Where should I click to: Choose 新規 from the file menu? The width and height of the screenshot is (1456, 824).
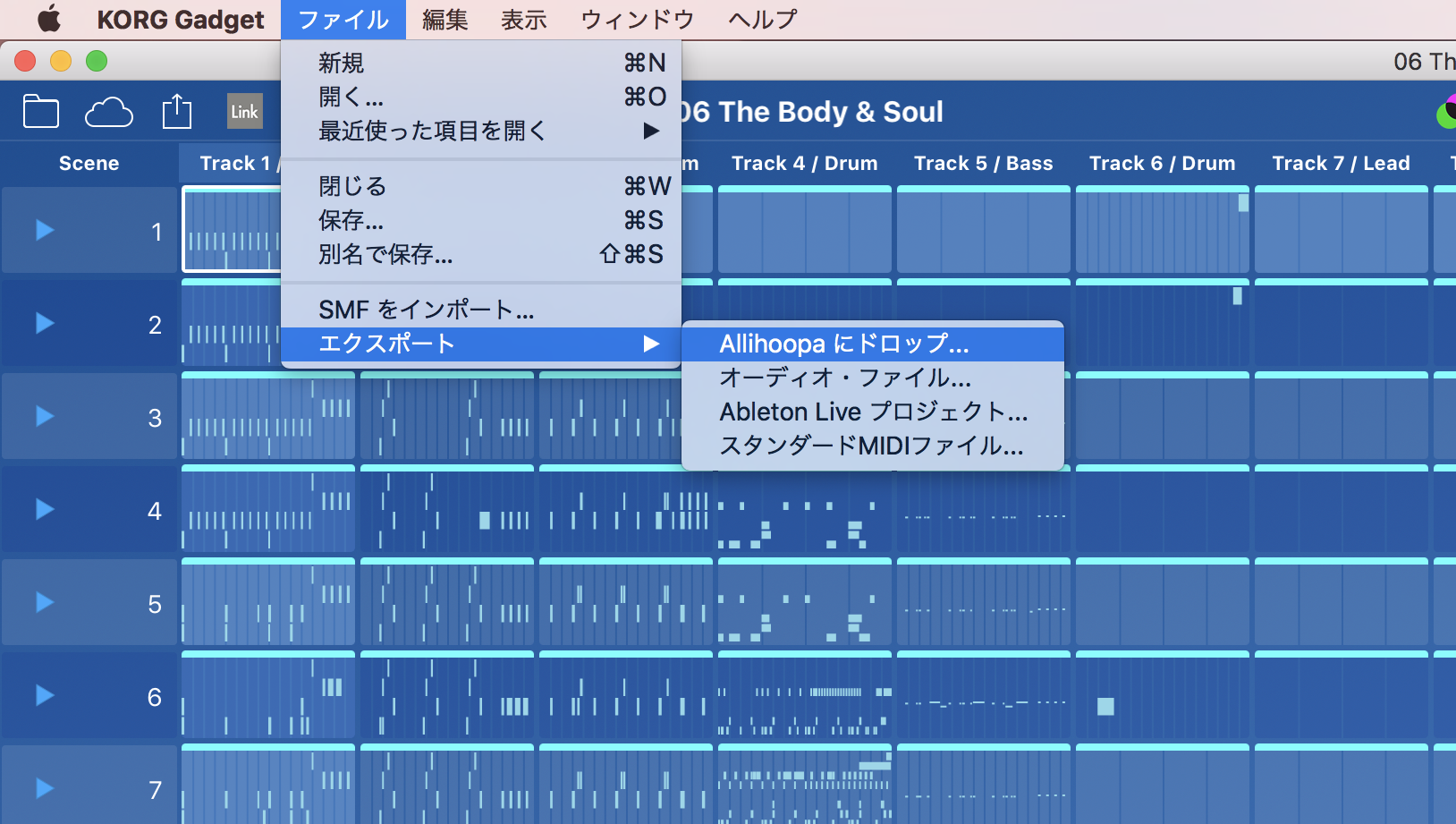click(x=481, y=63)
